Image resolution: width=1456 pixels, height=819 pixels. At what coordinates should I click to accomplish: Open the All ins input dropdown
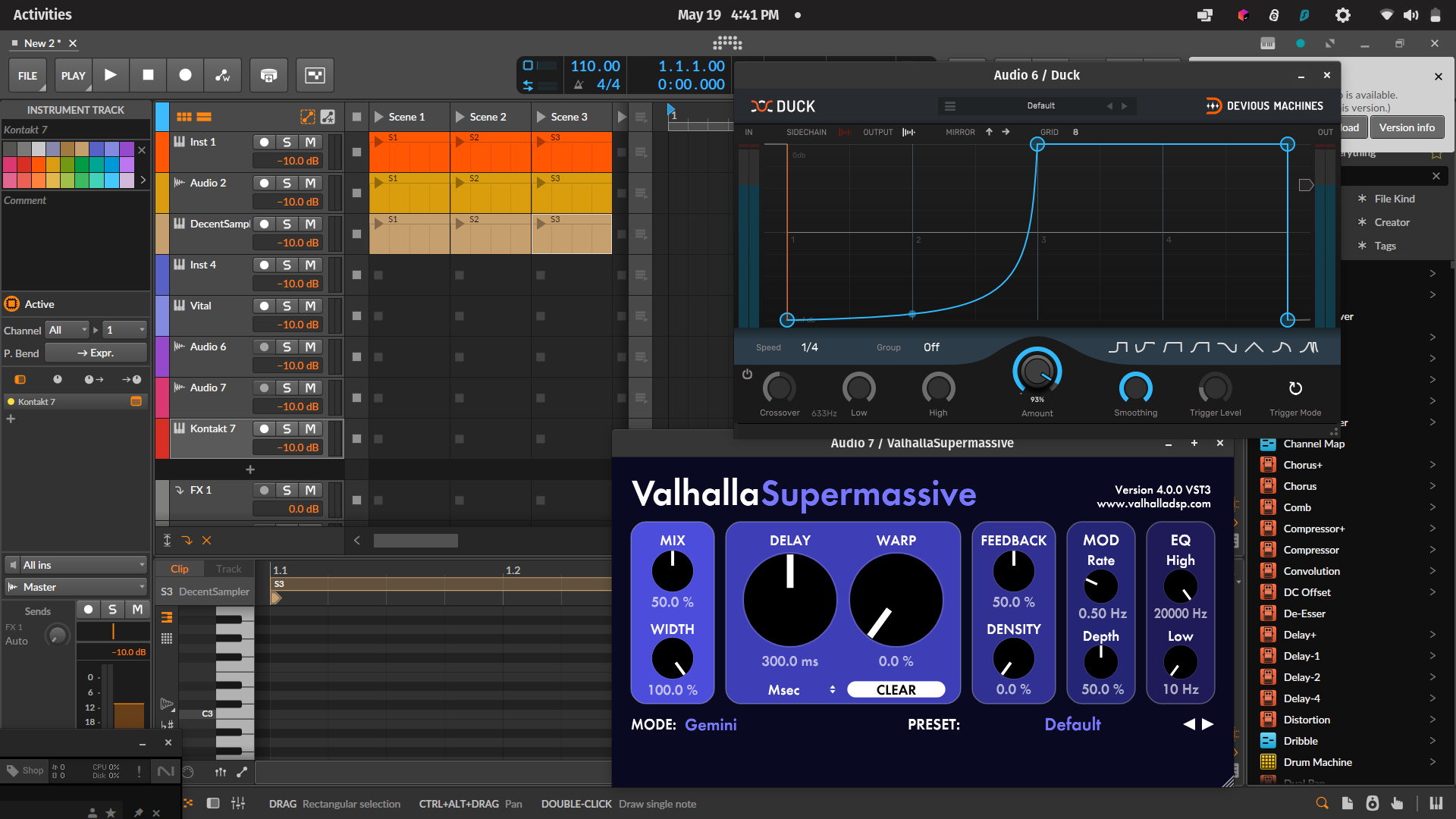click(x=76, y=565)
